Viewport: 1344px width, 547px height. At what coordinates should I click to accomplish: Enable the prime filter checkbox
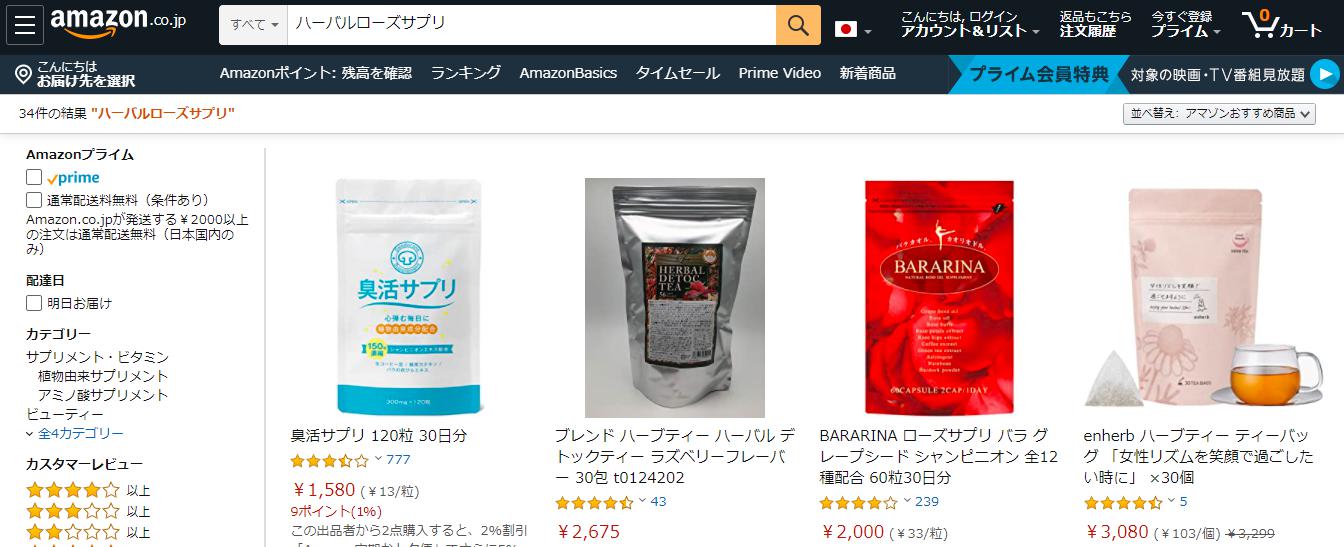(34, 177)
